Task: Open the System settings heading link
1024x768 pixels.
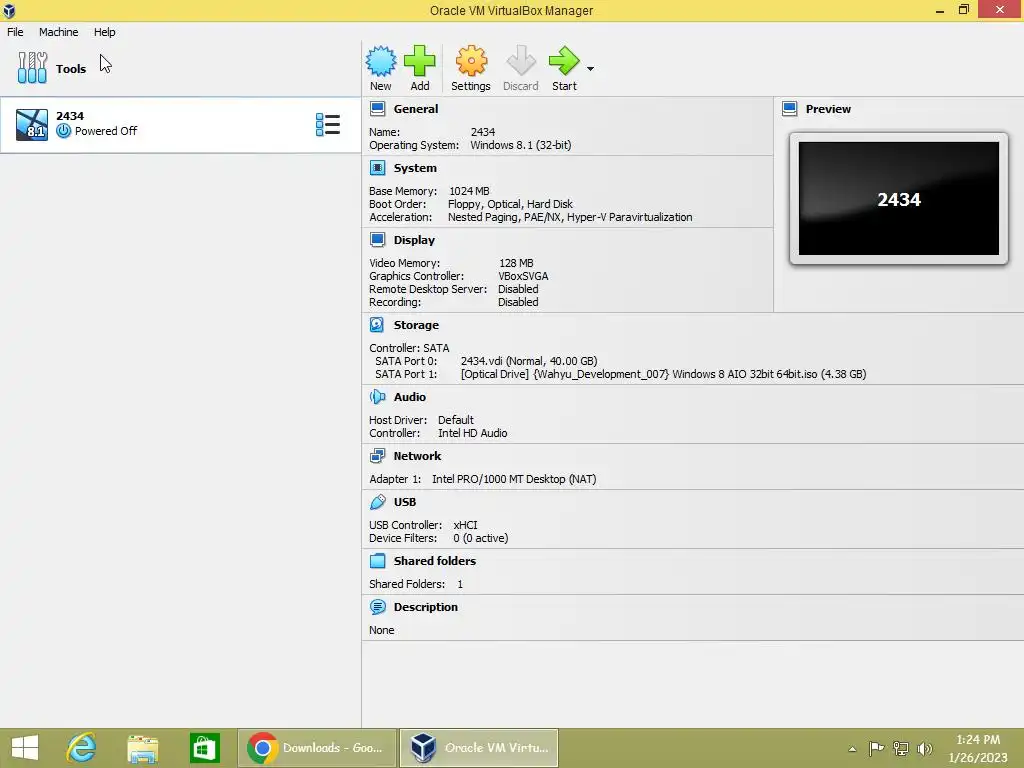Action: tap(415, 168)
